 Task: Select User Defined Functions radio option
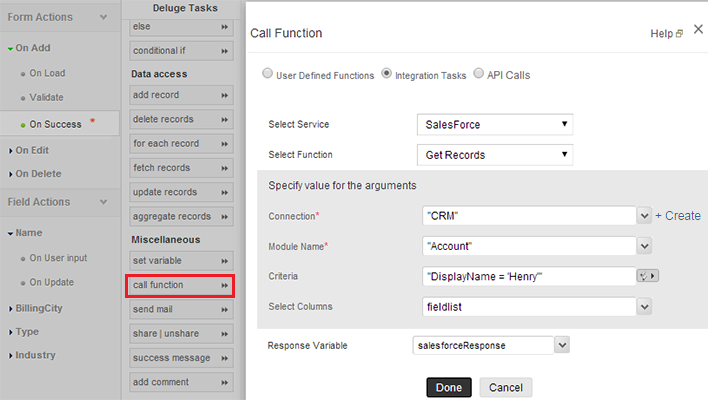[267, 74]
